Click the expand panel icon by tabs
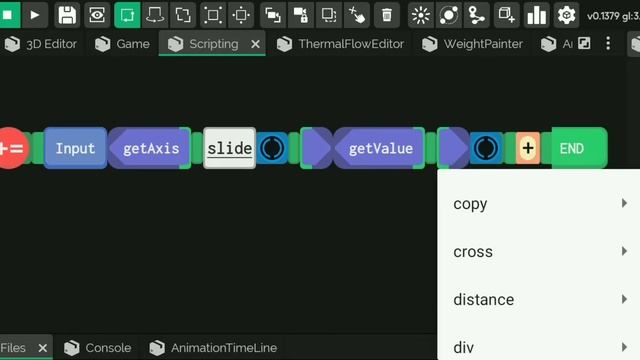Screen dimensions: 640x360 pyautogui.click(x=584, y=43)
